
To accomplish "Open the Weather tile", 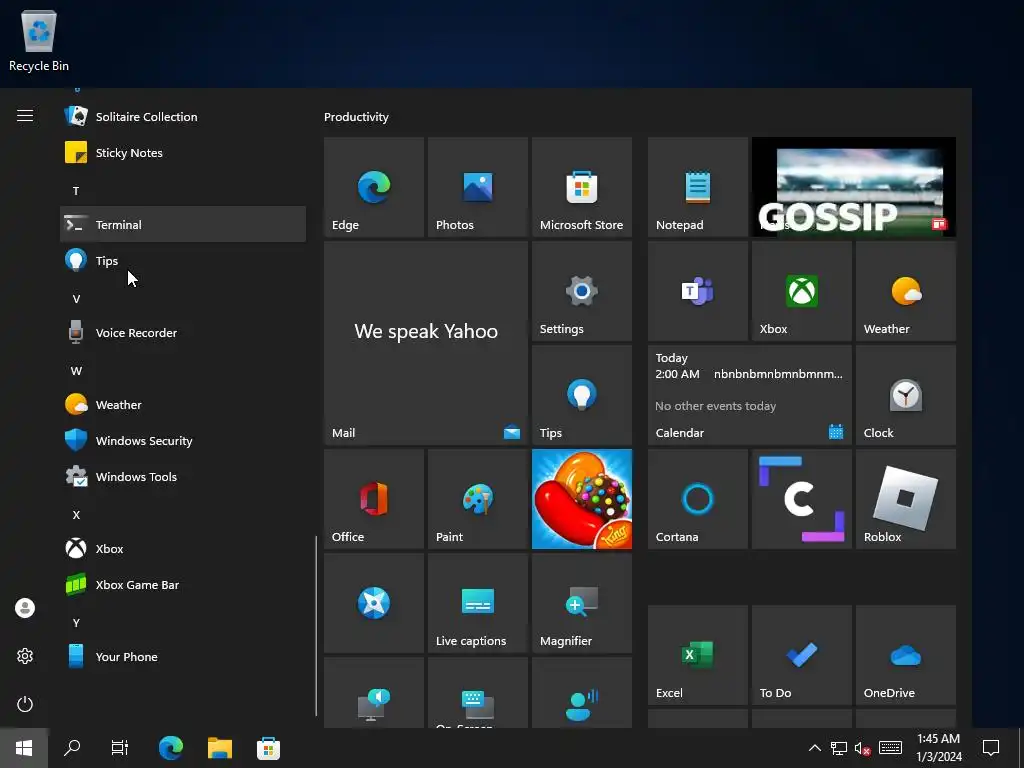I will point(906,291).
